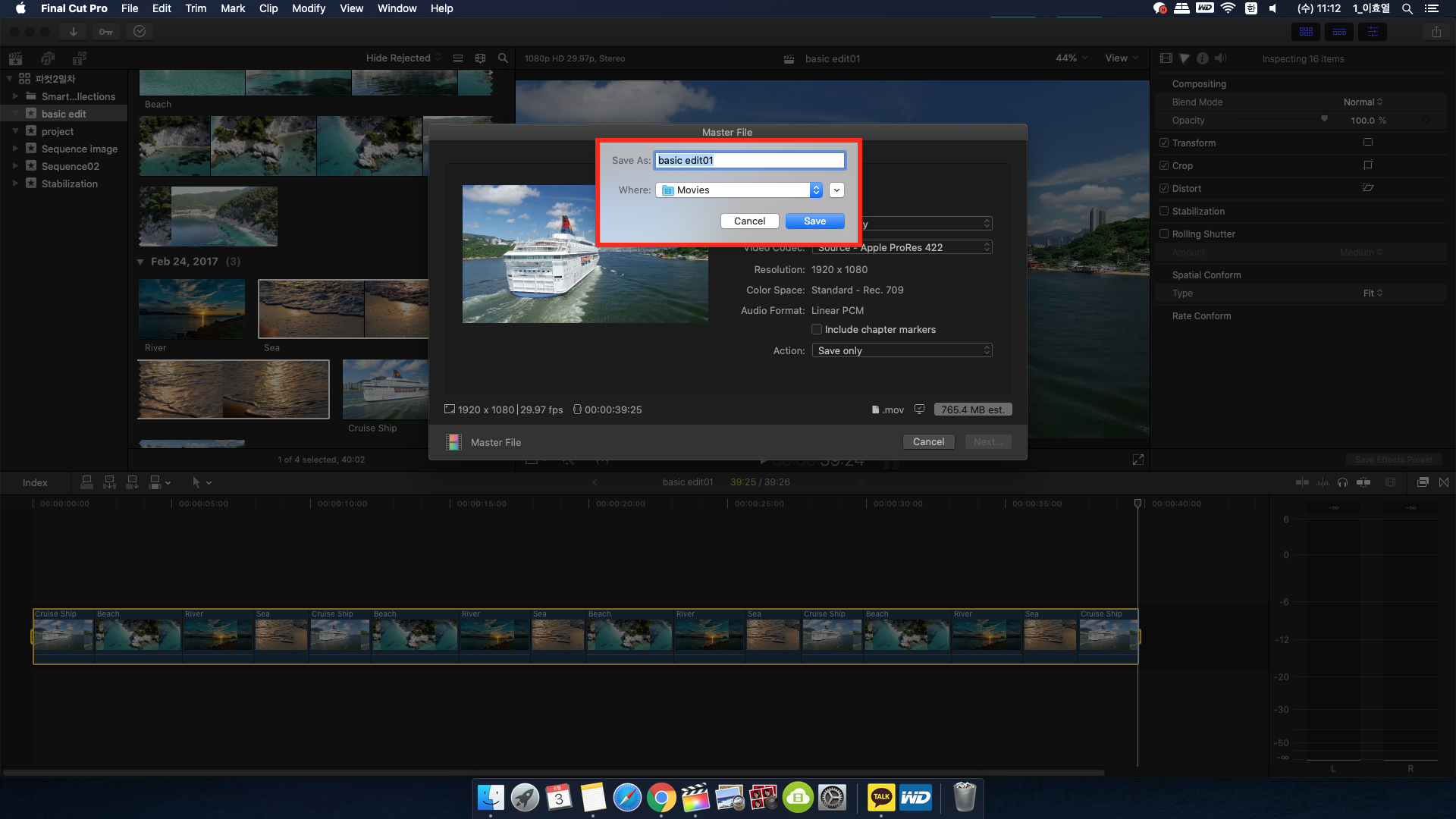Open the Where Movies location dropdown
Image resolution: width=1456 pixels, height=819 pixels.
(x=740, y=190)
